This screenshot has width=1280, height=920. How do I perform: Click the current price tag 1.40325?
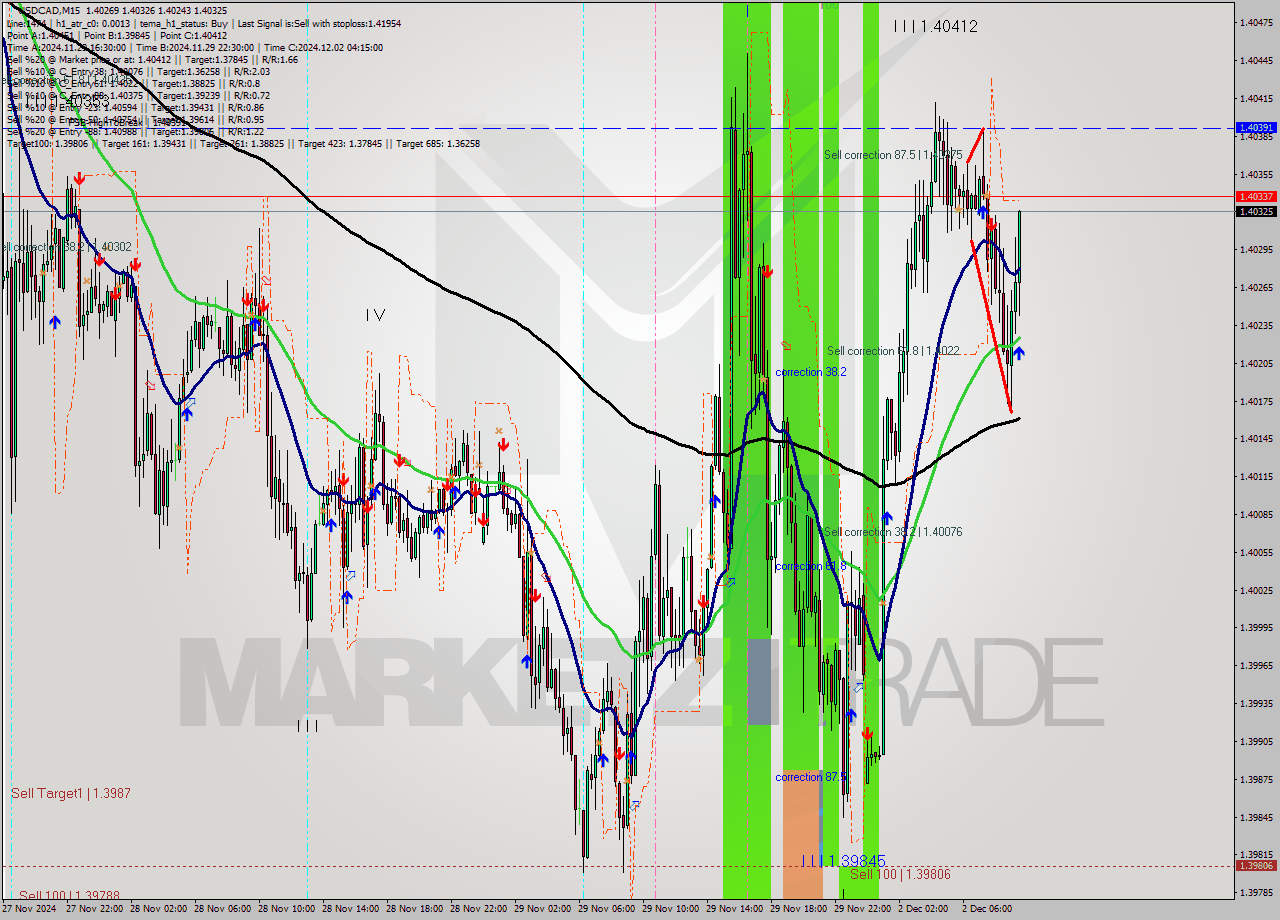pyautogui.click(x=1256, y=211)
